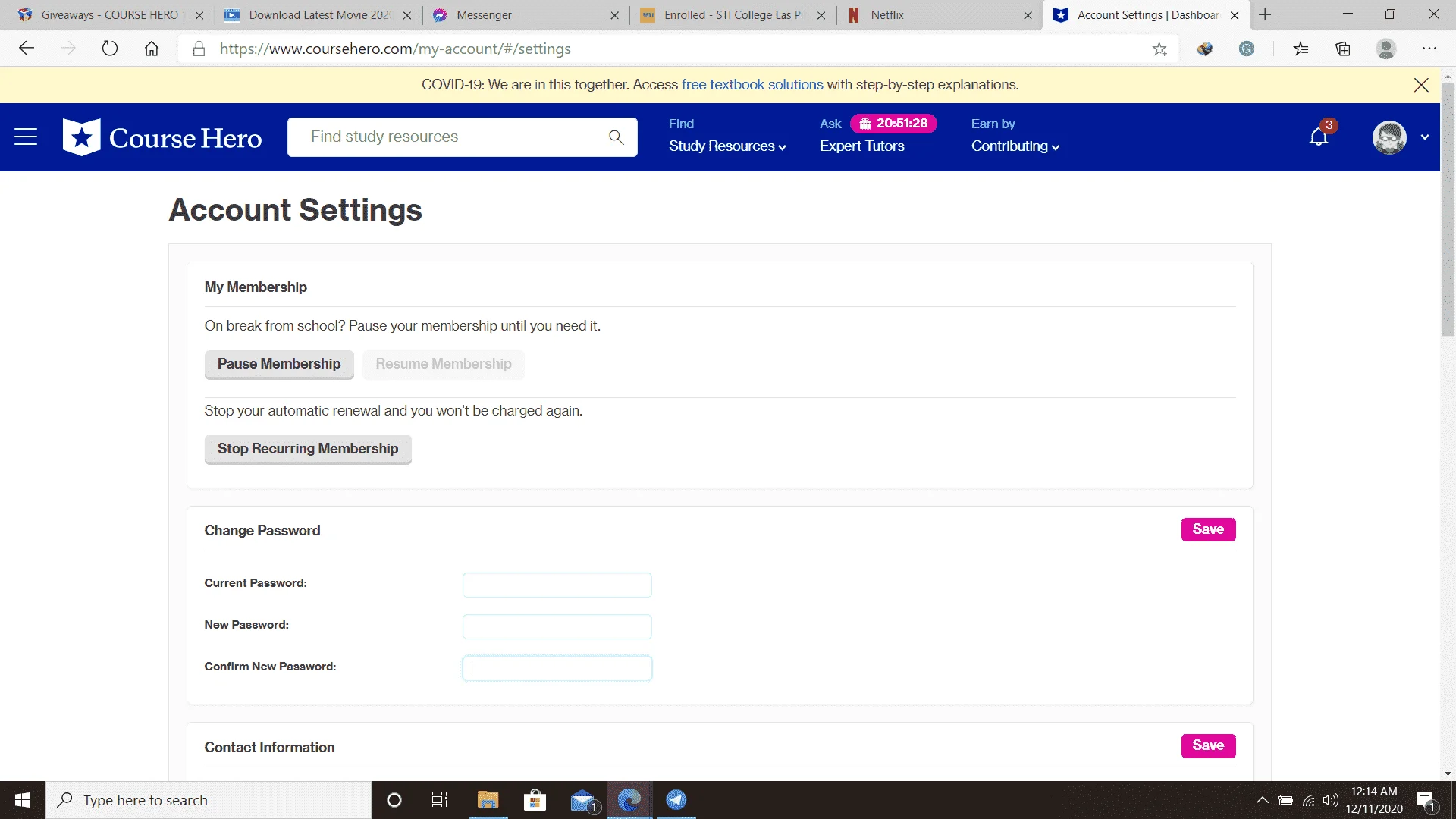This screenshot has height=819, width=1456.
Task: Expand the profile dropdown arrow
Action: [1425, 137]
